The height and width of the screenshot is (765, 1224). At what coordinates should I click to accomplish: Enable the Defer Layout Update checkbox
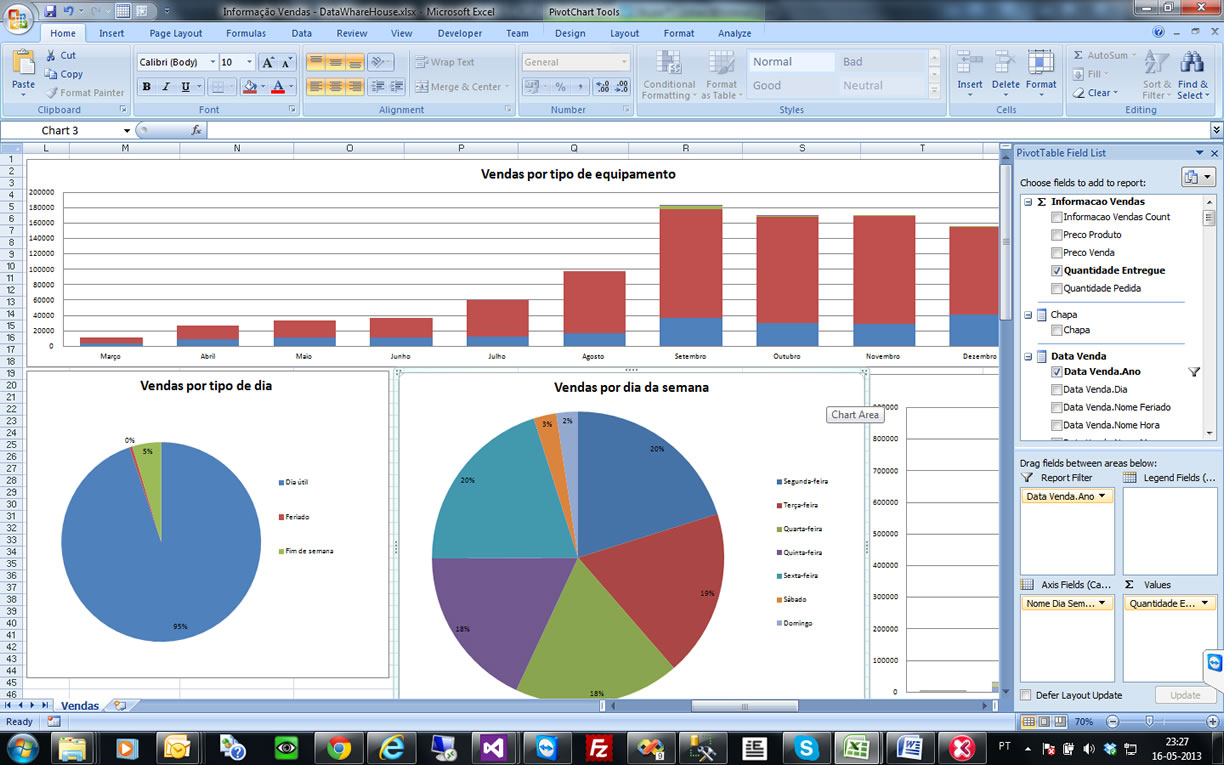click(1026, 695)
